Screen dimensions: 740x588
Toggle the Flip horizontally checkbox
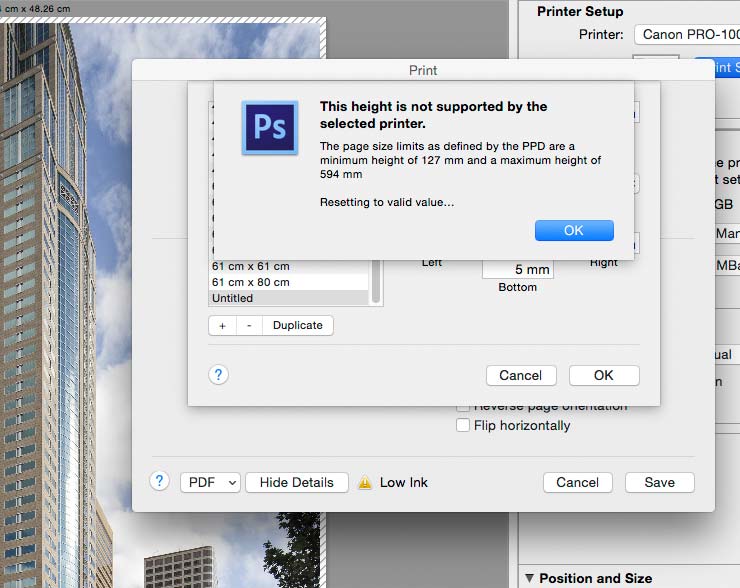pyautogui.click(x=463, y=425)
